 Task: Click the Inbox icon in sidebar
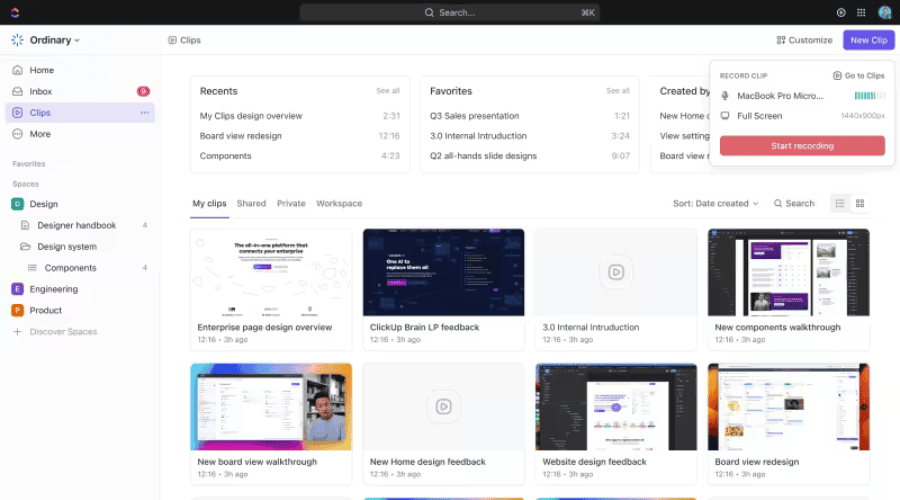pyautogui.click(x=18, y=91)
